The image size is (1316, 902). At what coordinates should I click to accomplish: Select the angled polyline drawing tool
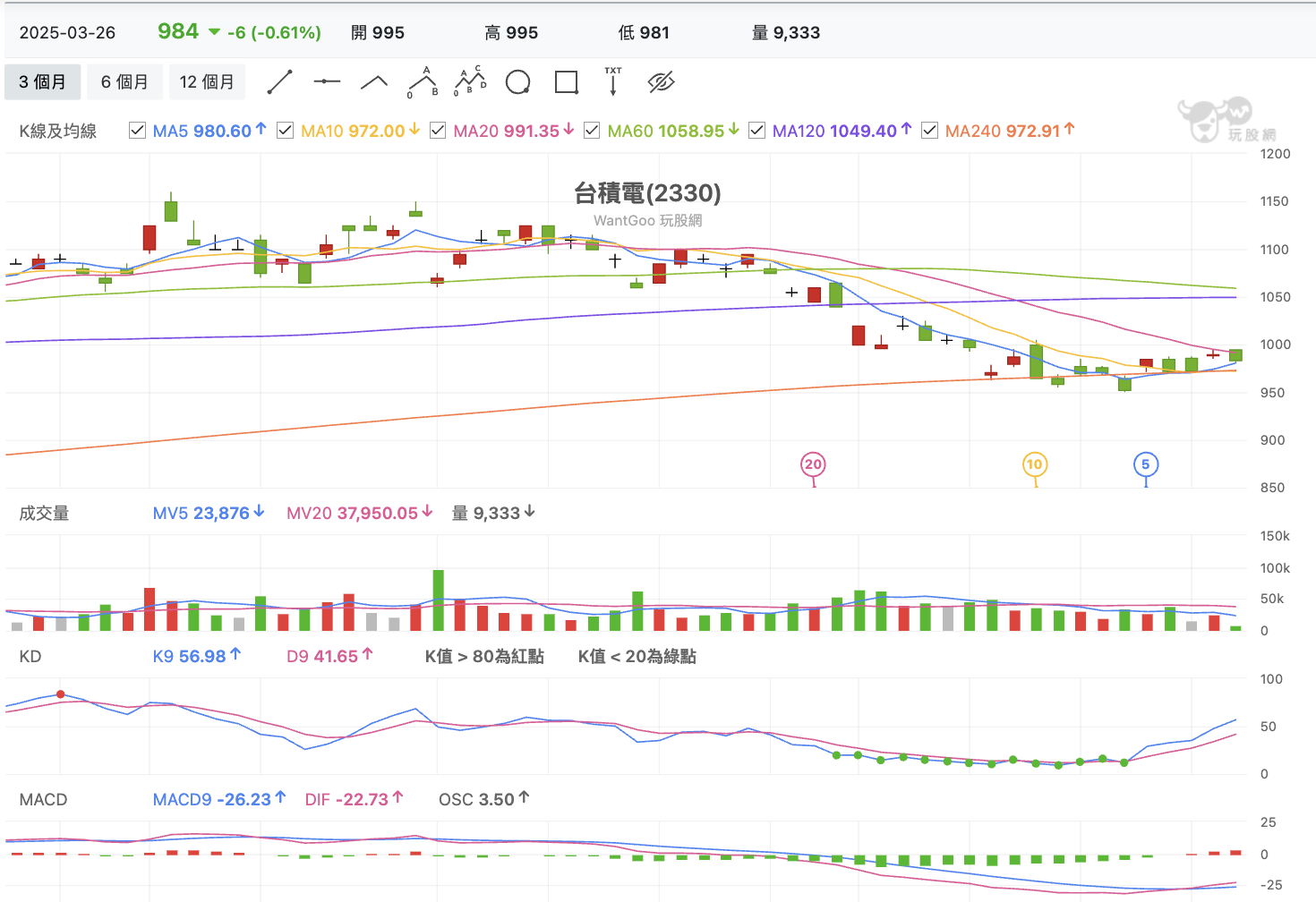click(x=374, y=82)
